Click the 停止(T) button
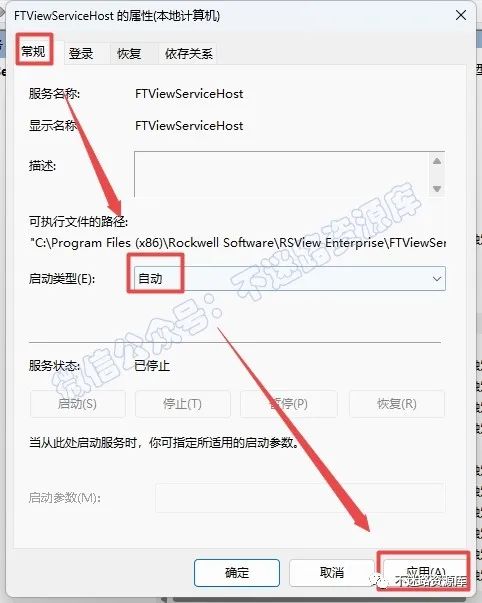The height and width of the screenshot is (603, 482). click(183, 404)
